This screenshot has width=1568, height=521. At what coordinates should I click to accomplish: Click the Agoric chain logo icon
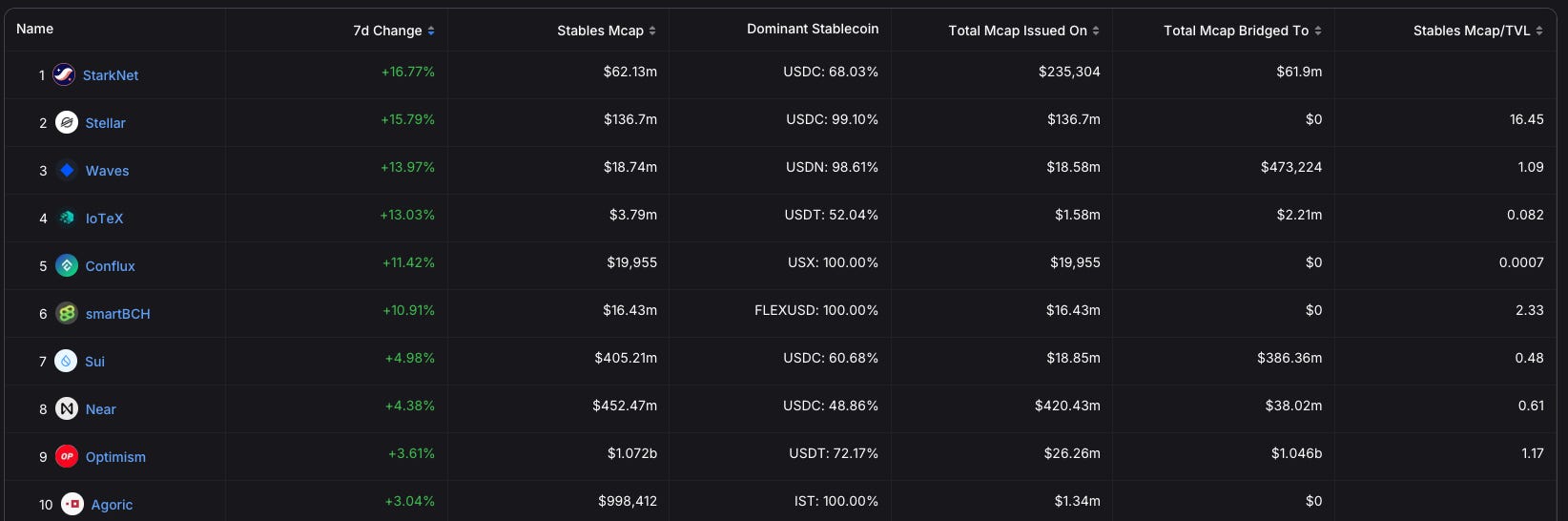[x=72, y=504]
